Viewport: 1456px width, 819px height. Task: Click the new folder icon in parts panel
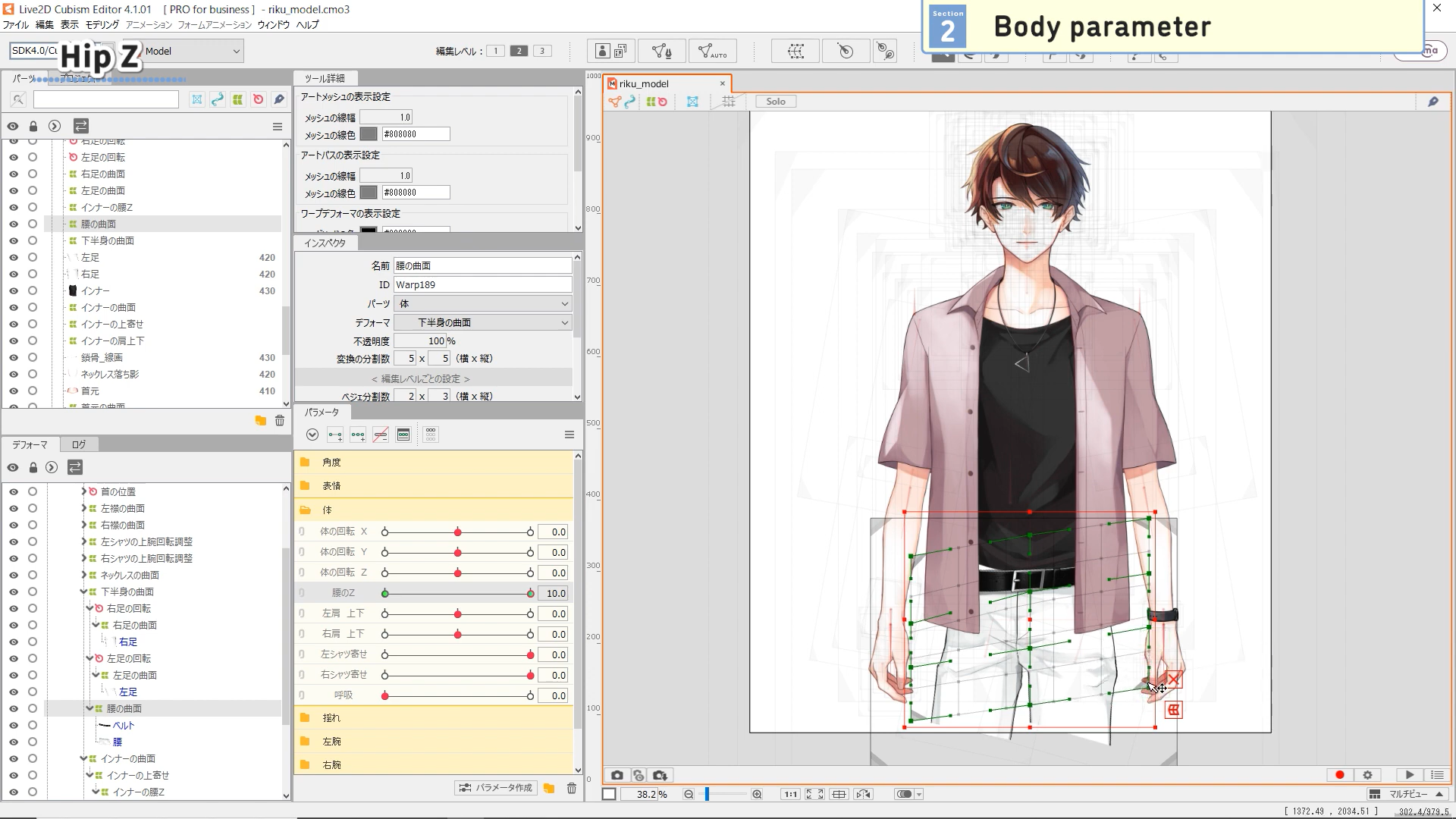(260, 421)
